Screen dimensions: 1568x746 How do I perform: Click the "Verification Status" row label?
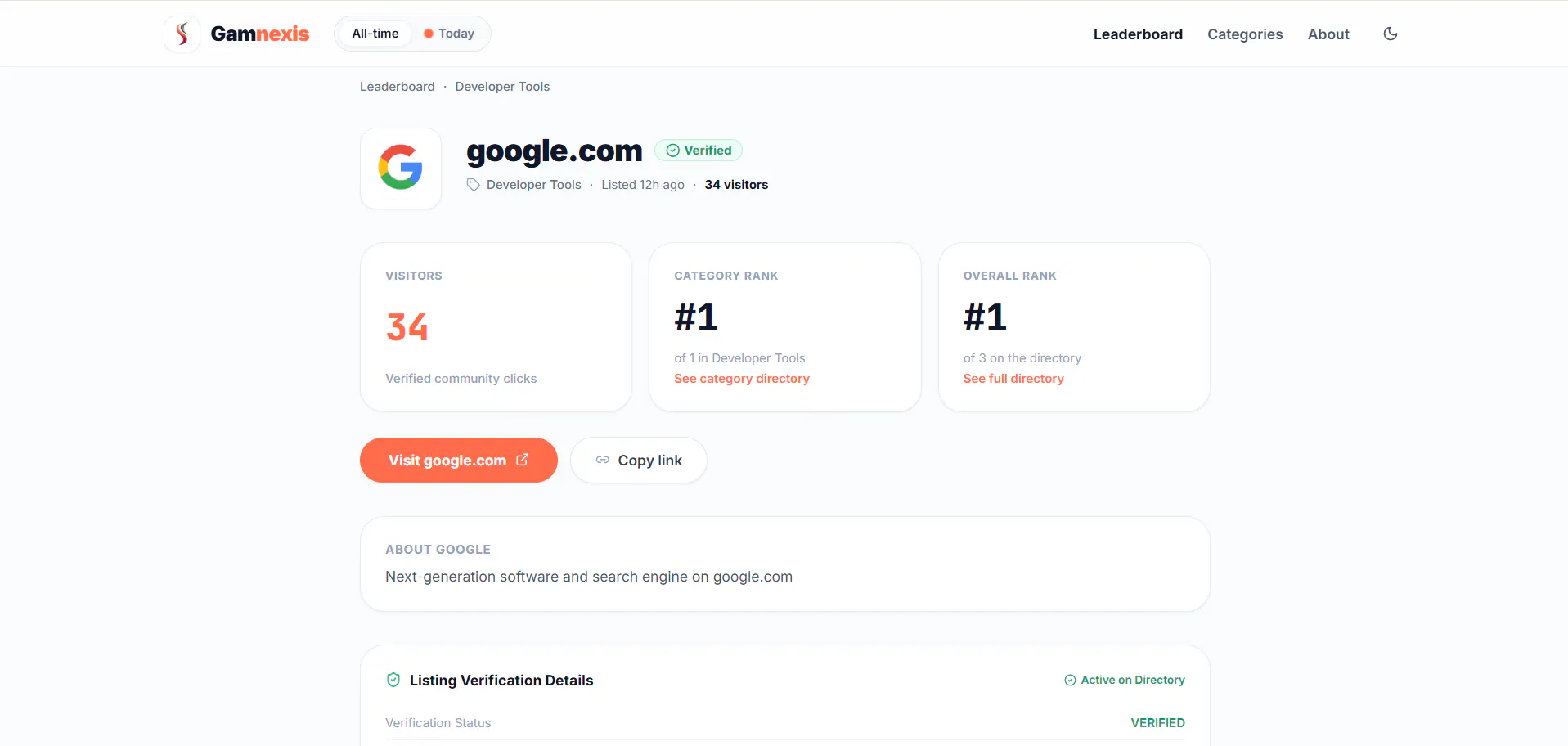click(x=438, y=723)
